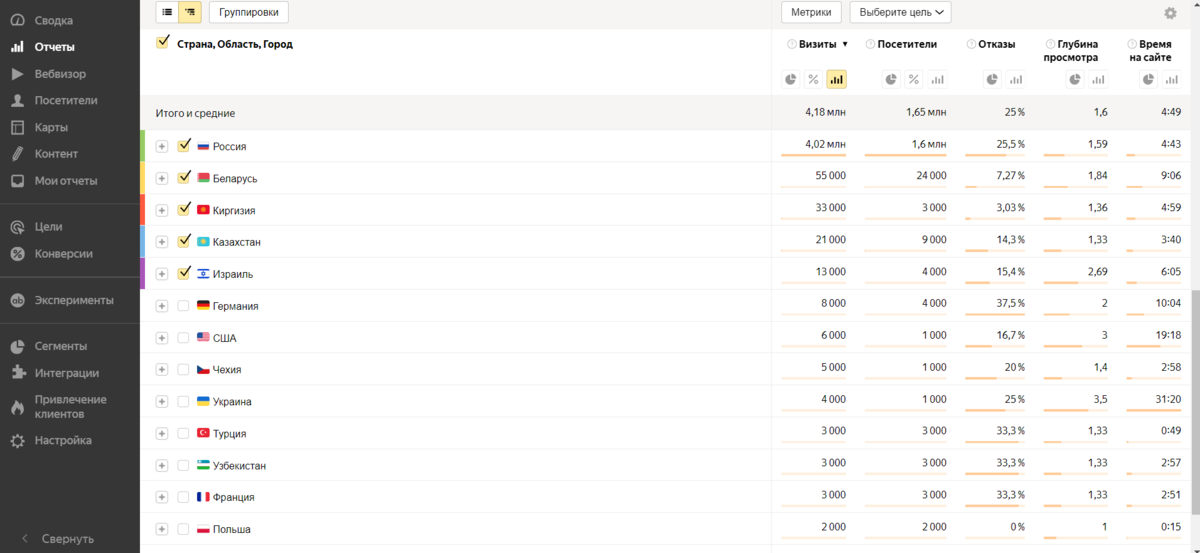Screen dimensions: 1200x553
Task: Show pie chart for Посетители column
Action: pyautogui.click(x=892, y=79)
